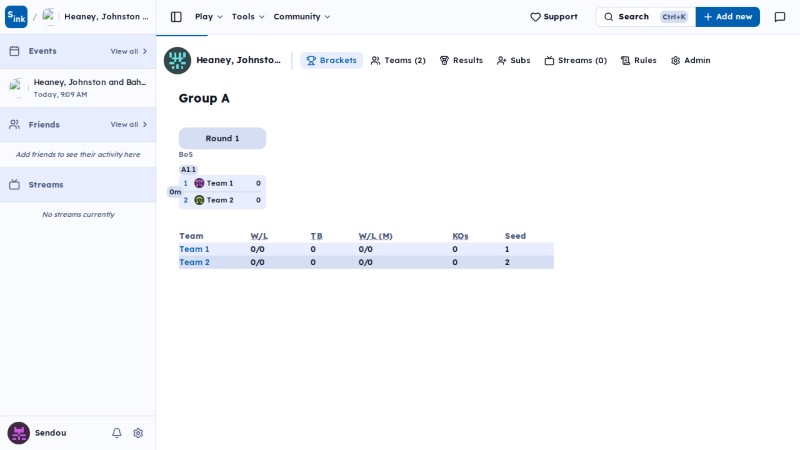This screenshot has width=800, height=450.
Task: Open the sendou.ink logo home link
Action: tap(16, 17)
